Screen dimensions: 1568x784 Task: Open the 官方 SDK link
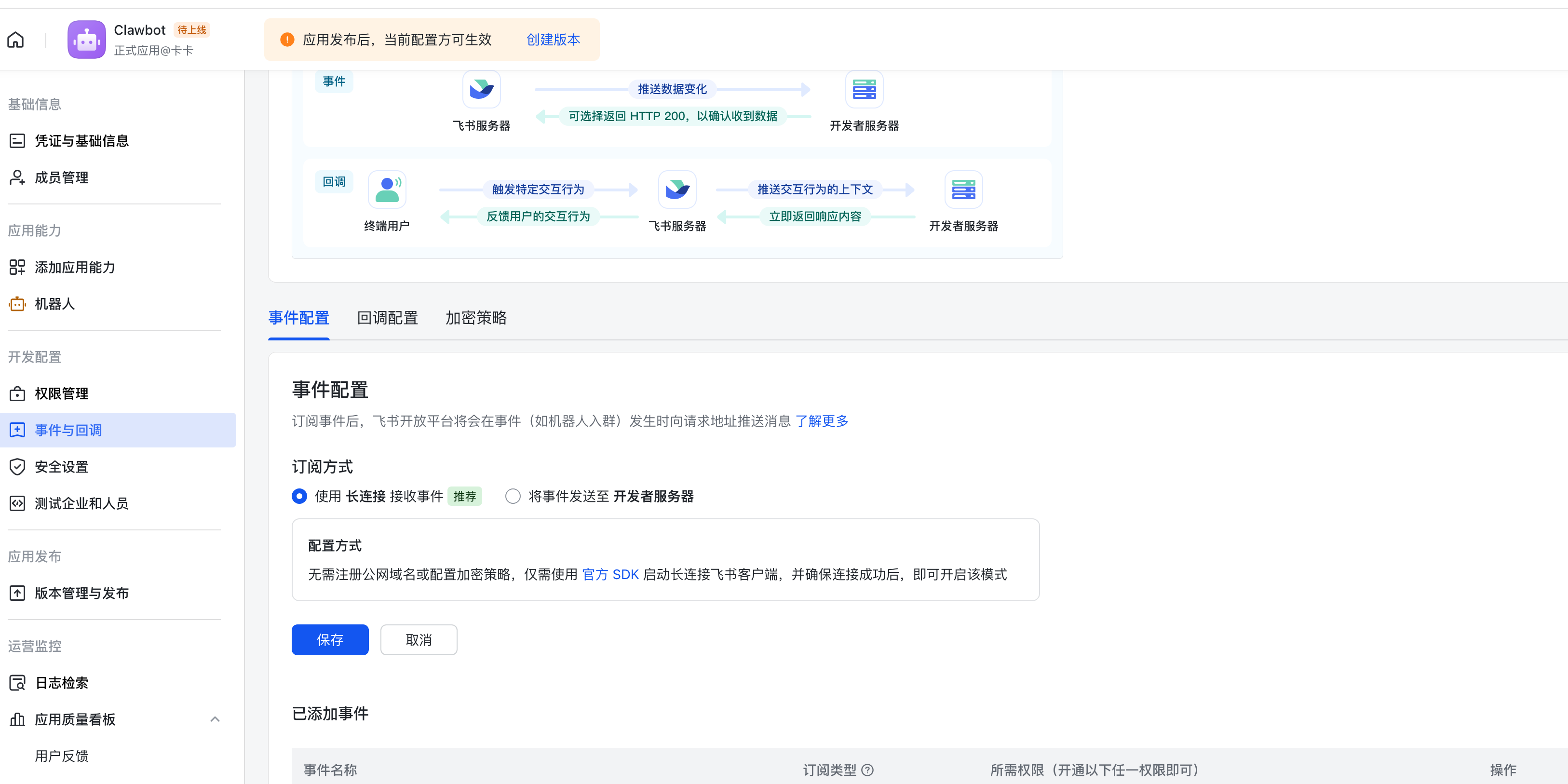tap(610, 574)
